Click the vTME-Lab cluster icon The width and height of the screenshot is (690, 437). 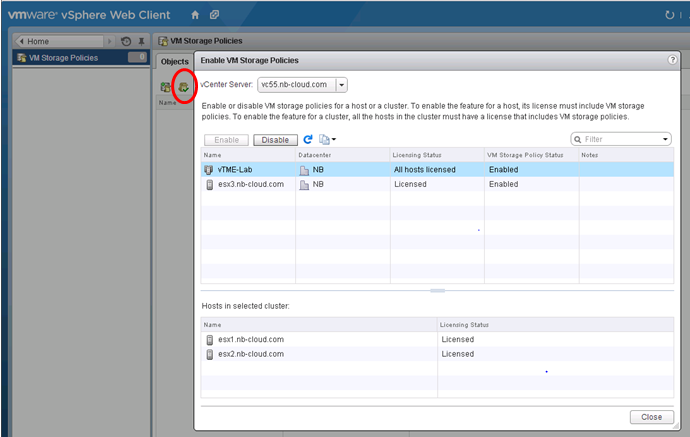209,169
